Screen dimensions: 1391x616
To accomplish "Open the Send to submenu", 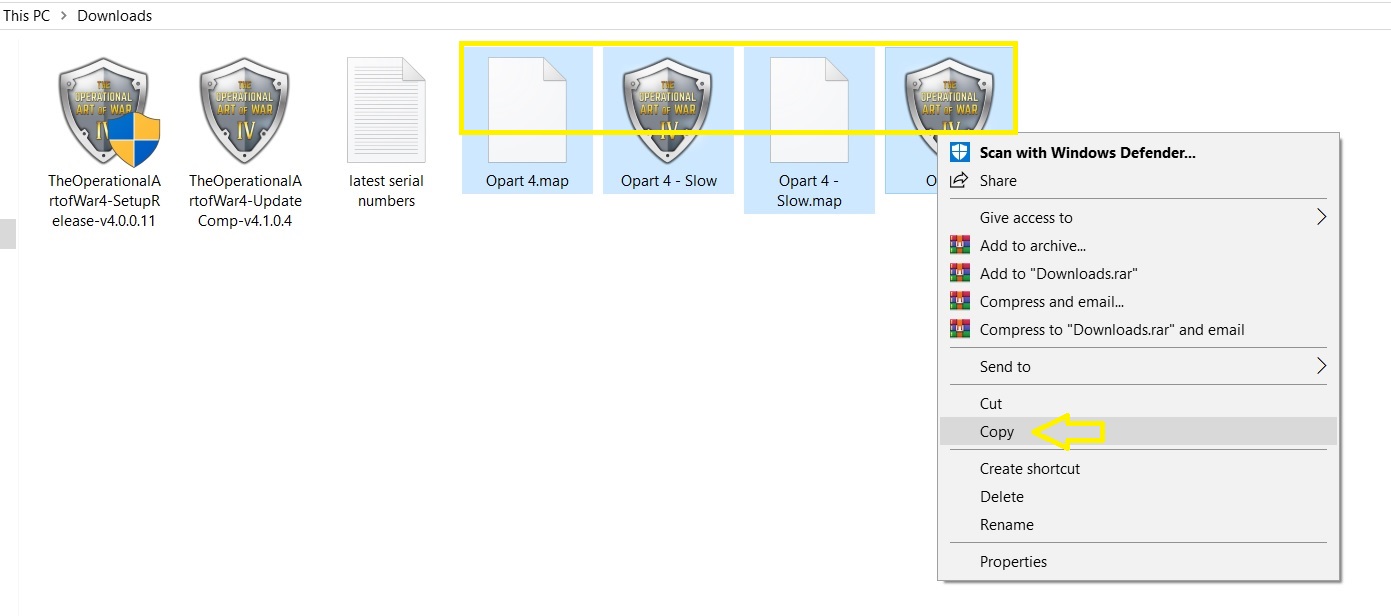I will tap(1138, 366).
